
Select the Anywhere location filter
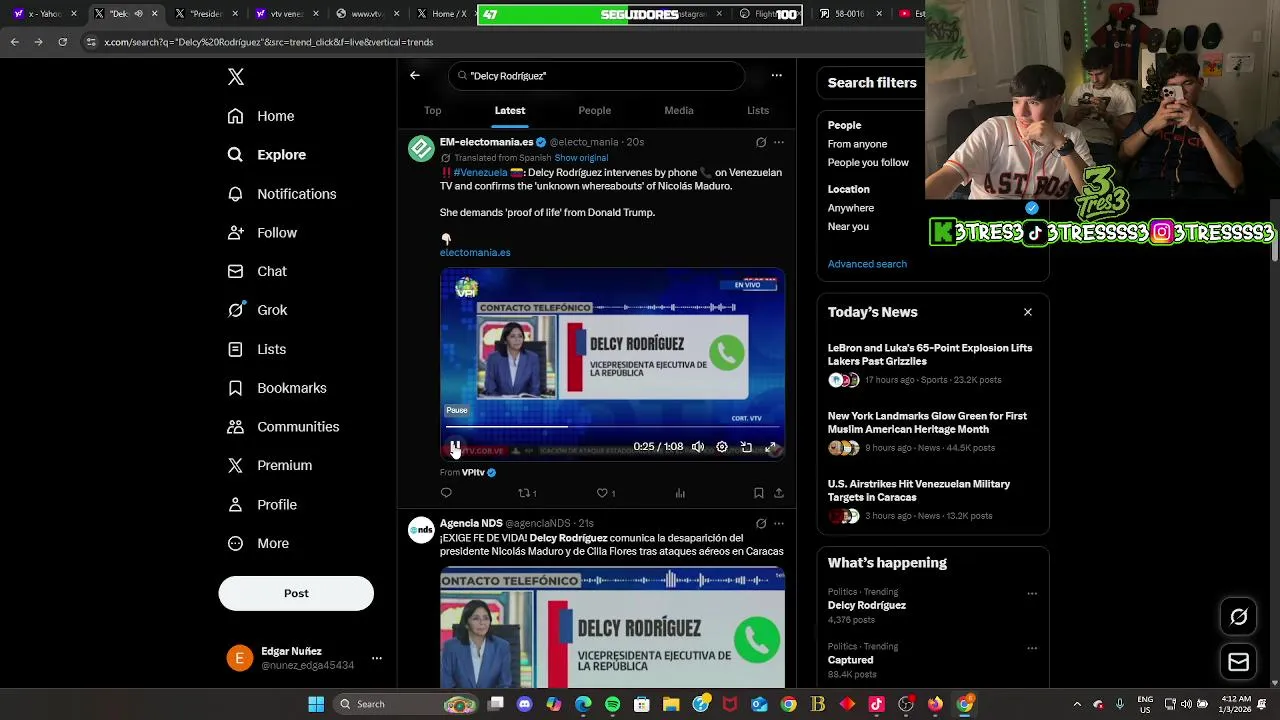851,208
